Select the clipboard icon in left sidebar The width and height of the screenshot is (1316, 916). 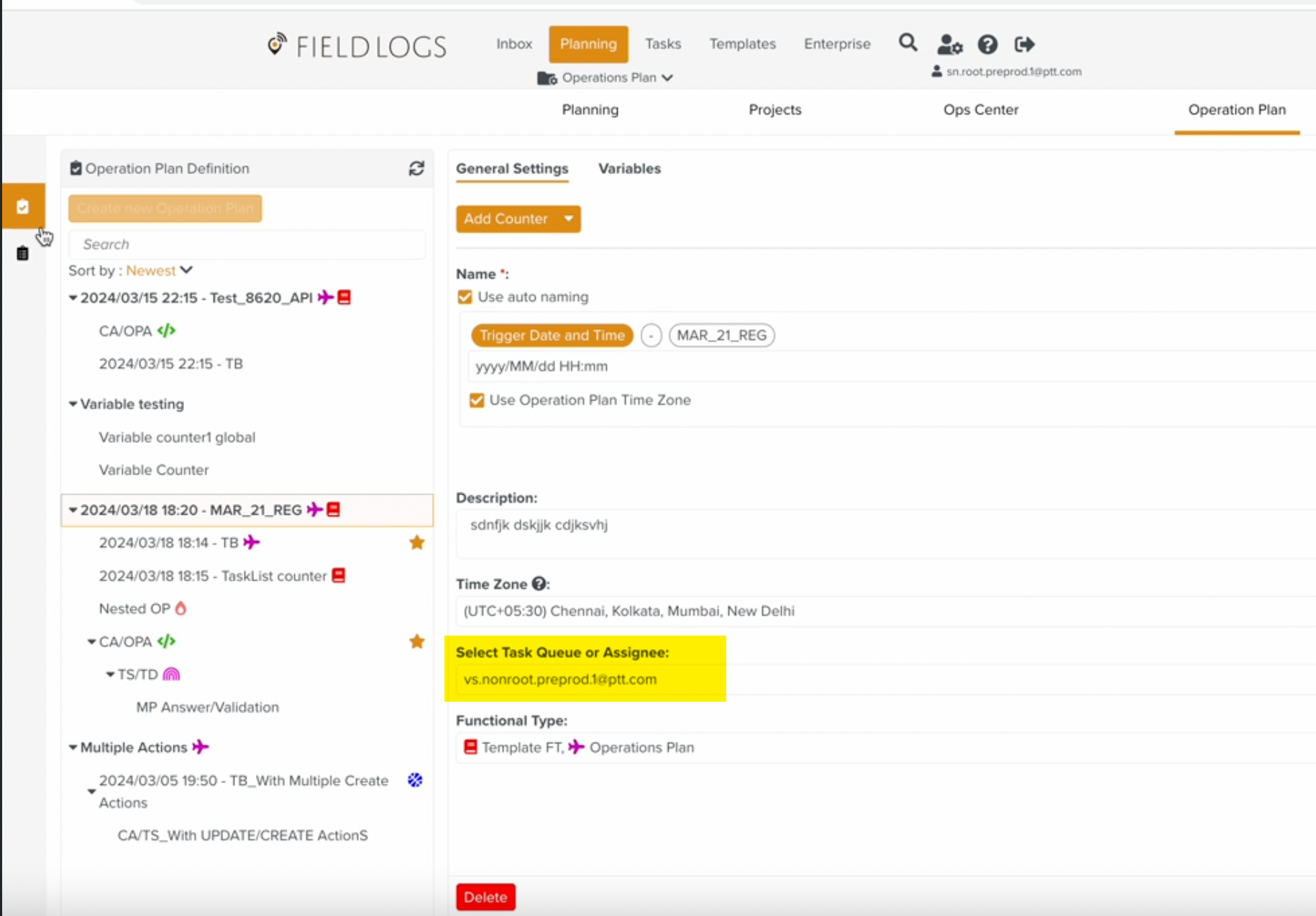tap(22, 253)
